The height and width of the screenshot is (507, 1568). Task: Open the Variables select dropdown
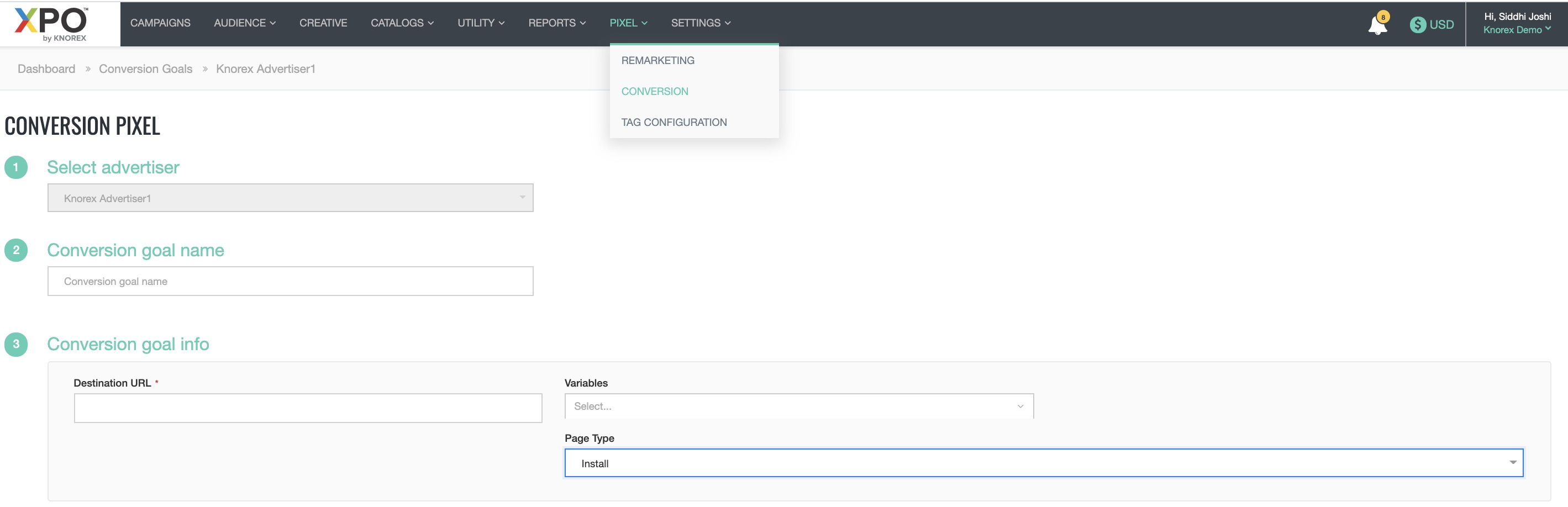[798, 406]
